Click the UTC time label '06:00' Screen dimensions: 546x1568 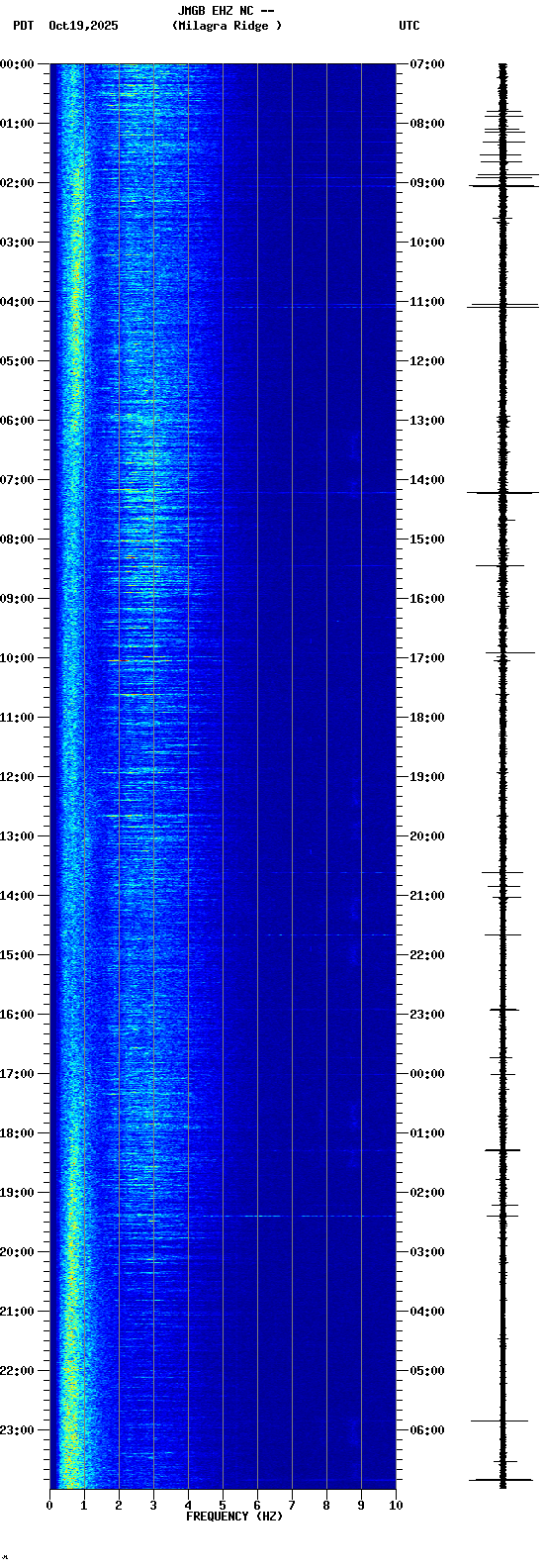(x=427, y=1430)
